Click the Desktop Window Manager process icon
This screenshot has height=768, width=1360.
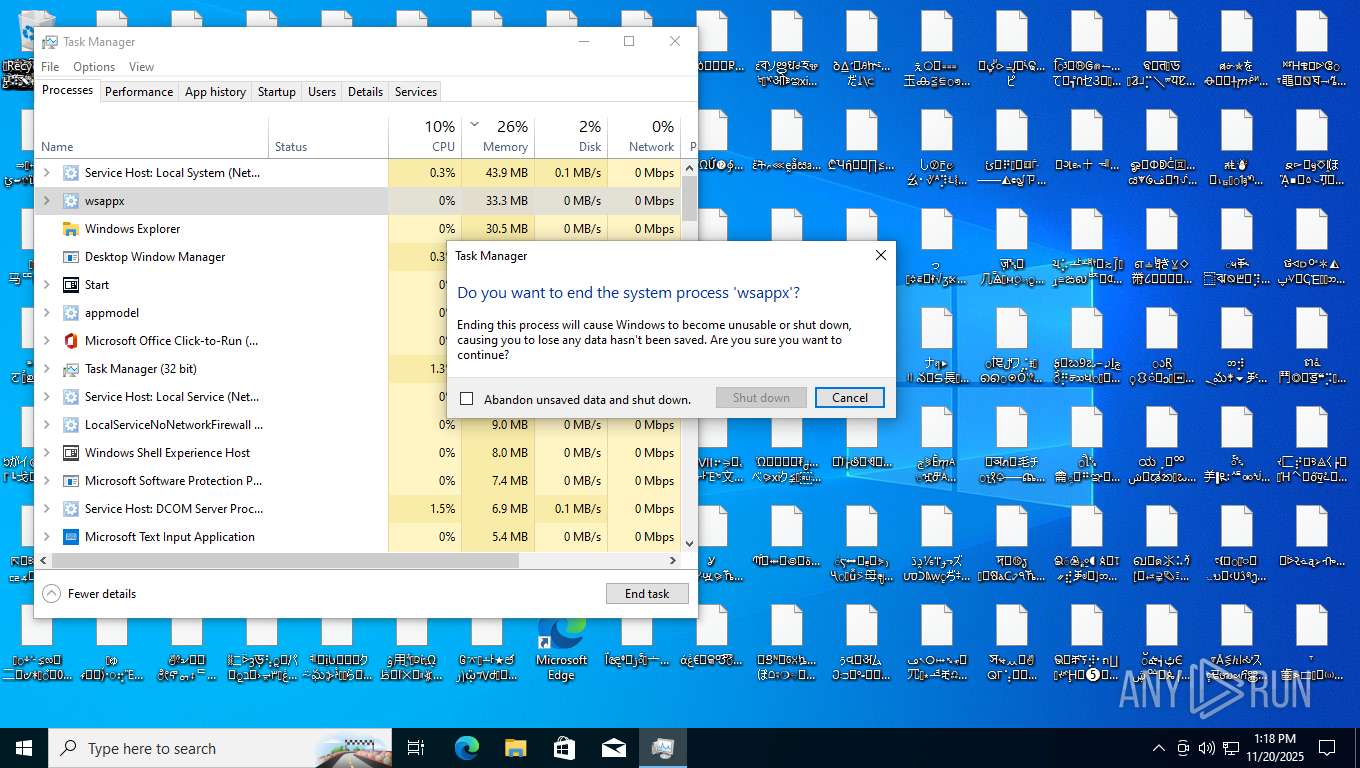coord(71,257)
